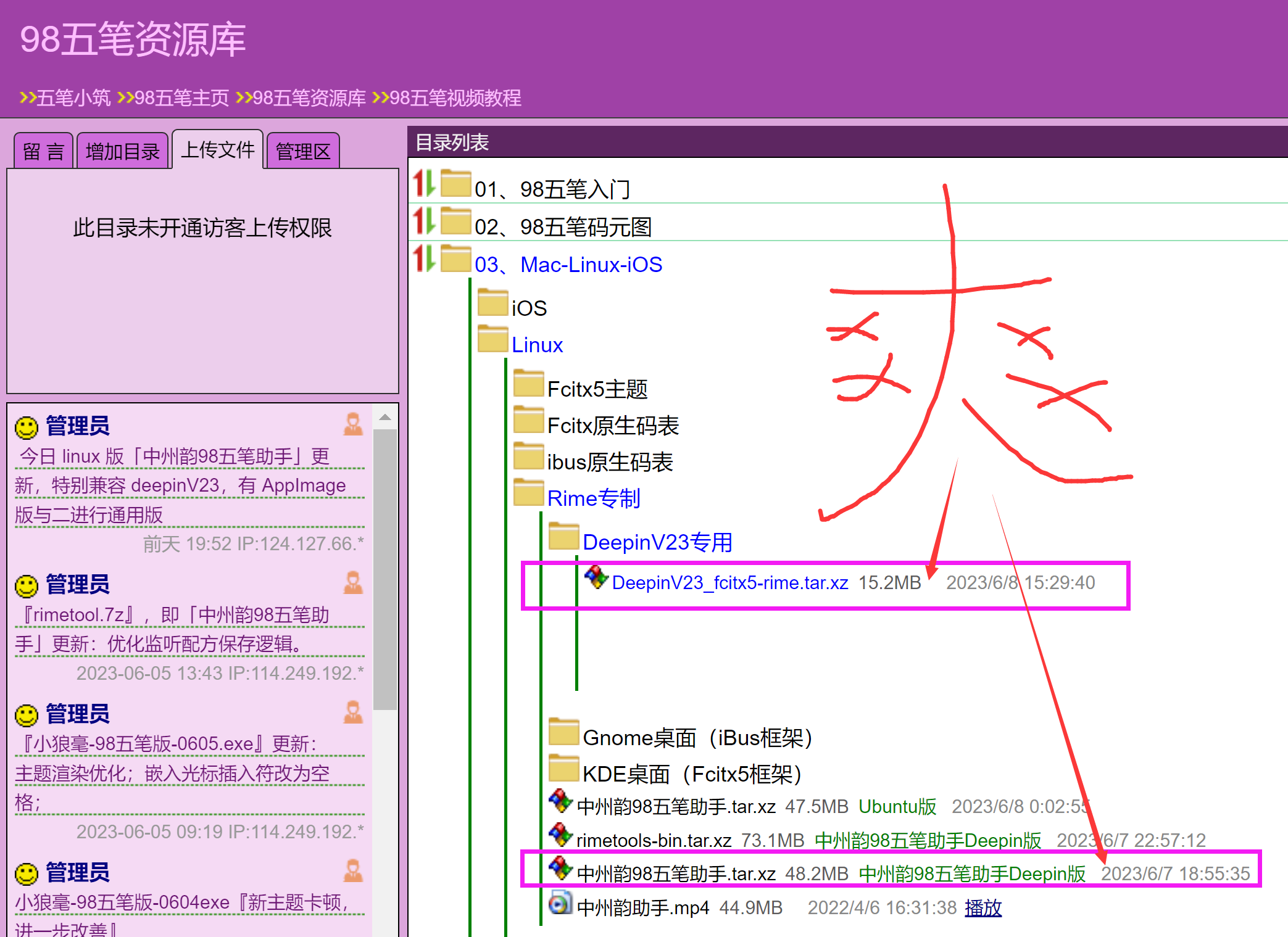Click the sort arrows beside 01、98五笔入门

[x=424, y=184]
